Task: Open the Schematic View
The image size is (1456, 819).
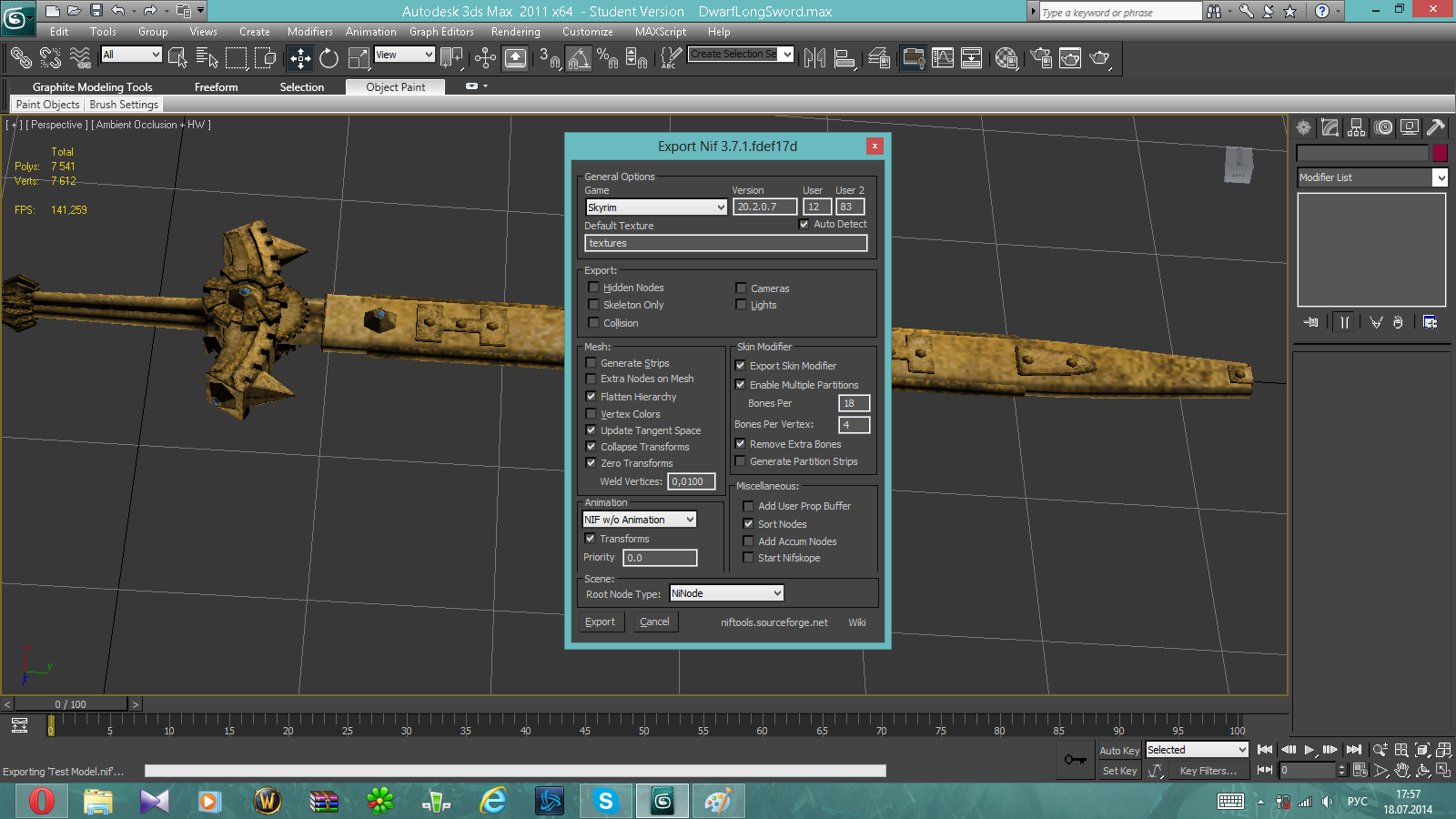Action: 972,58
